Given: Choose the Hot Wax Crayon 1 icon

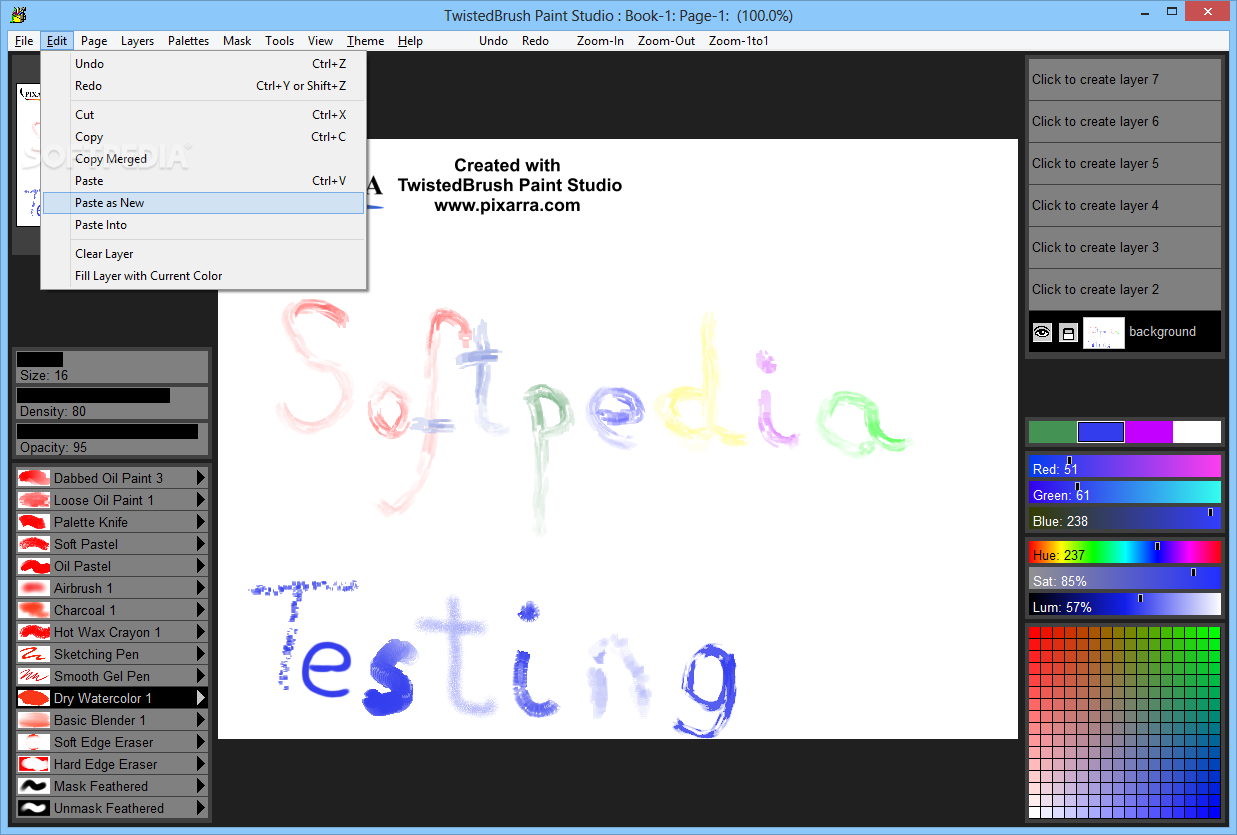Looking at the screenshot, I should coord(34,632).
